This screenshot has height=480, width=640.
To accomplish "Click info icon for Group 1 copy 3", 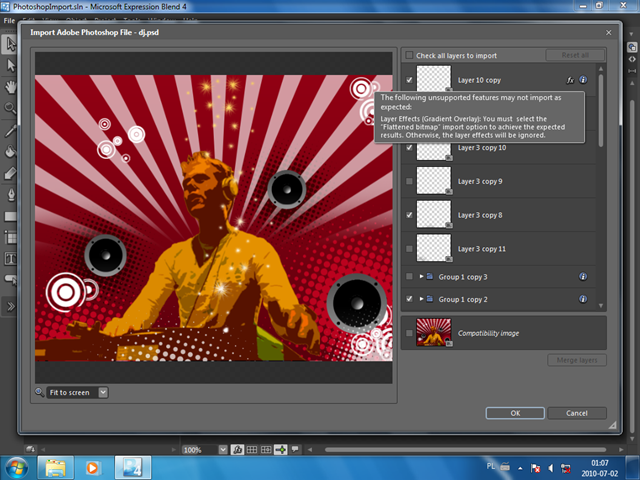I will (583, 277).
